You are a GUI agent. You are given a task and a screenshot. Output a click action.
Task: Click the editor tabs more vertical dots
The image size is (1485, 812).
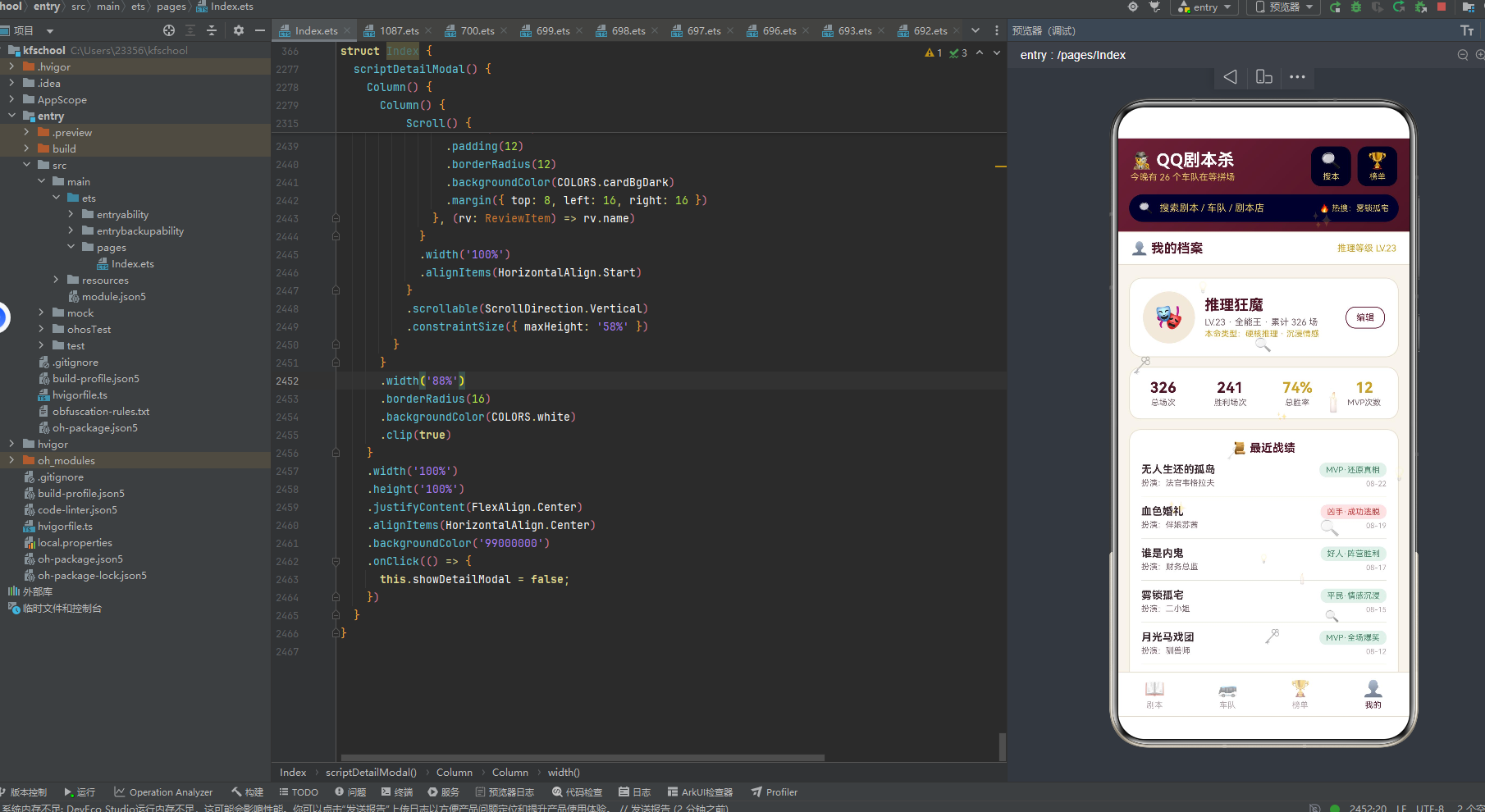pos(997,30)
